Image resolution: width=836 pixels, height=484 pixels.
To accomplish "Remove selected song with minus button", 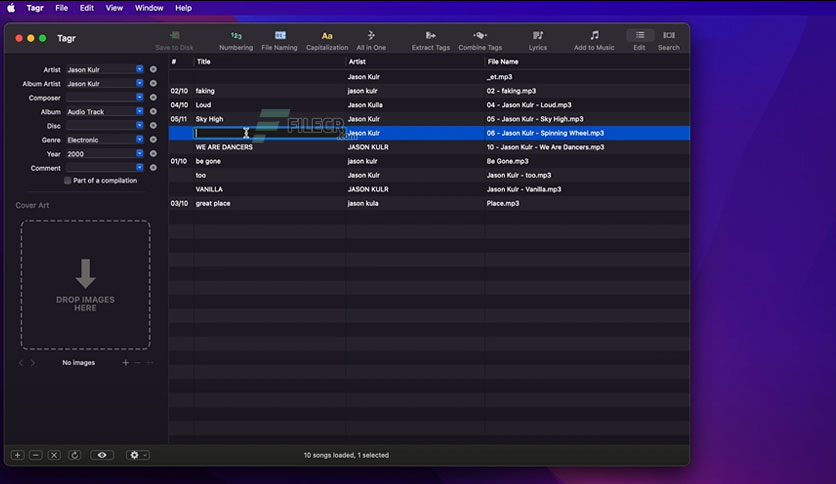I will (x=36, y=455).
